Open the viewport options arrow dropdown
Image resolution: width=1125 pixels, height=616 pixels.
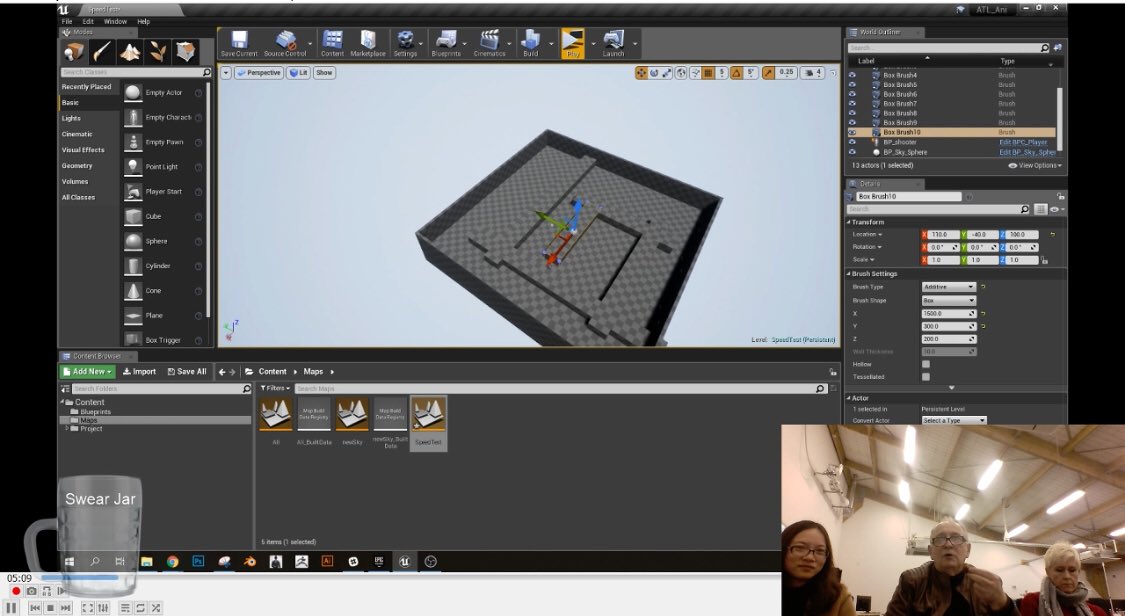pos(226,72)
